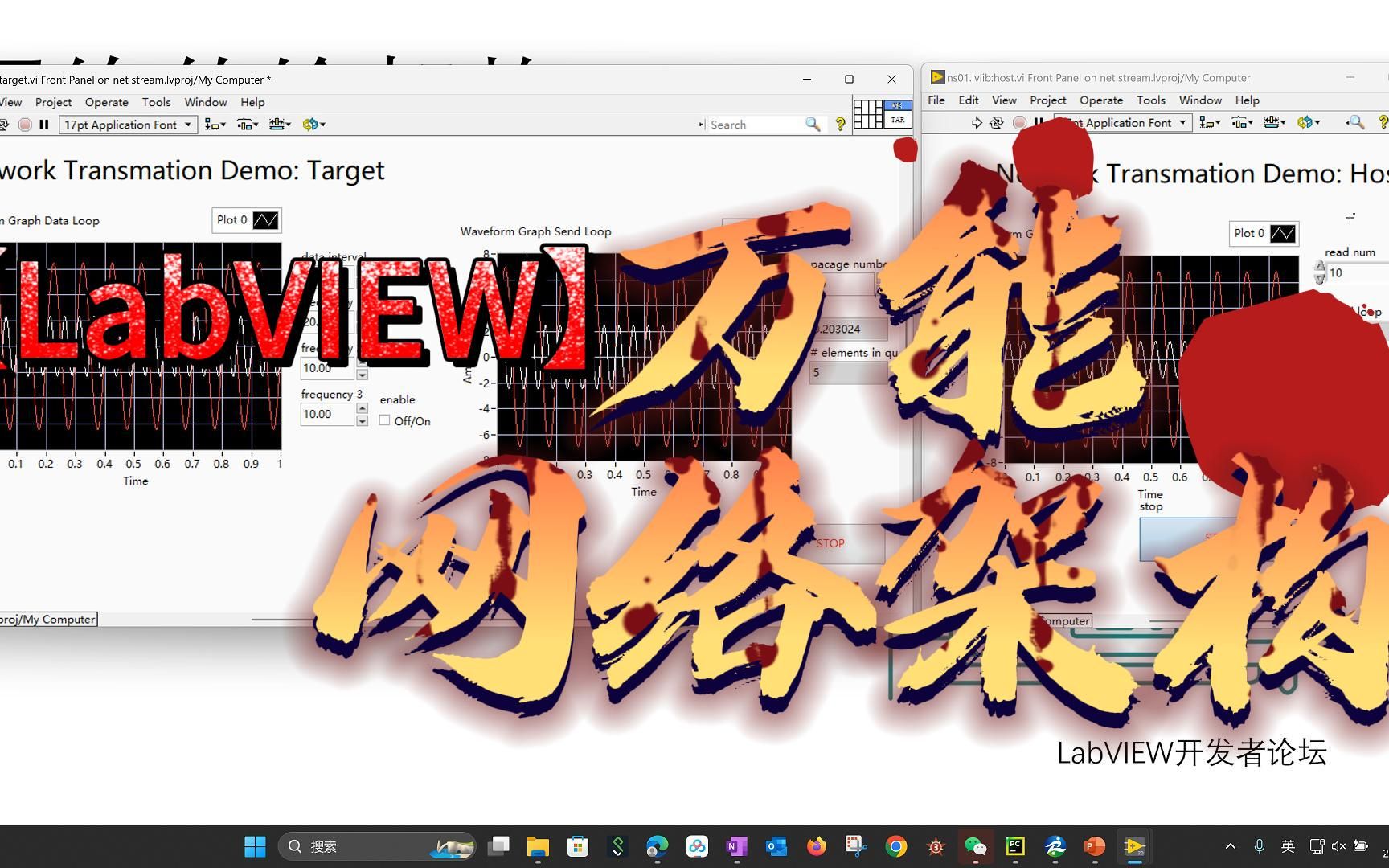Image resolution: width=1389 pixels, height=868 pixels.
Task: Open Align Objects menu in Target window
Action: pyautogui.click(x=215, y=125)
